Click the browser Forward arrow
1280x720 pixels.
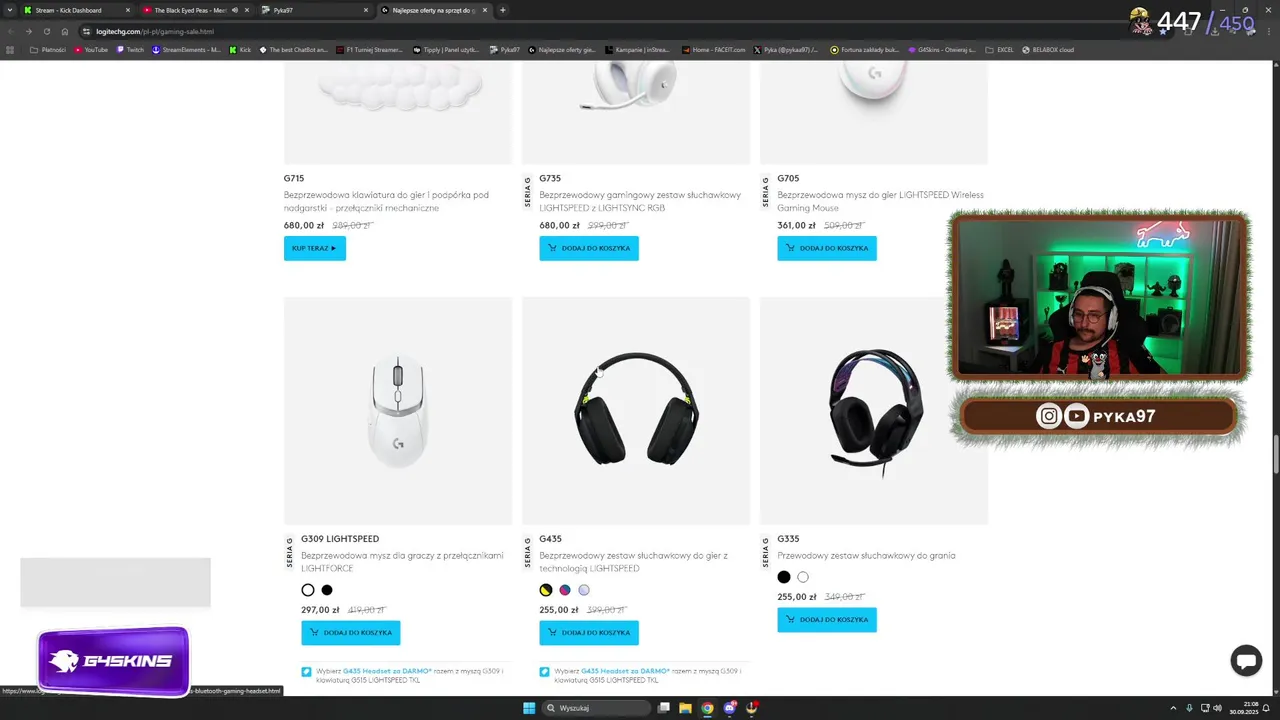pos(28,31)
